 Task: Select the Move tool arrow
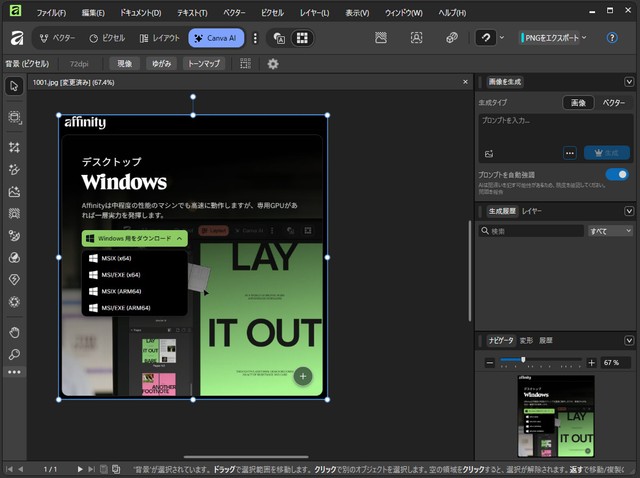(14, 87)
